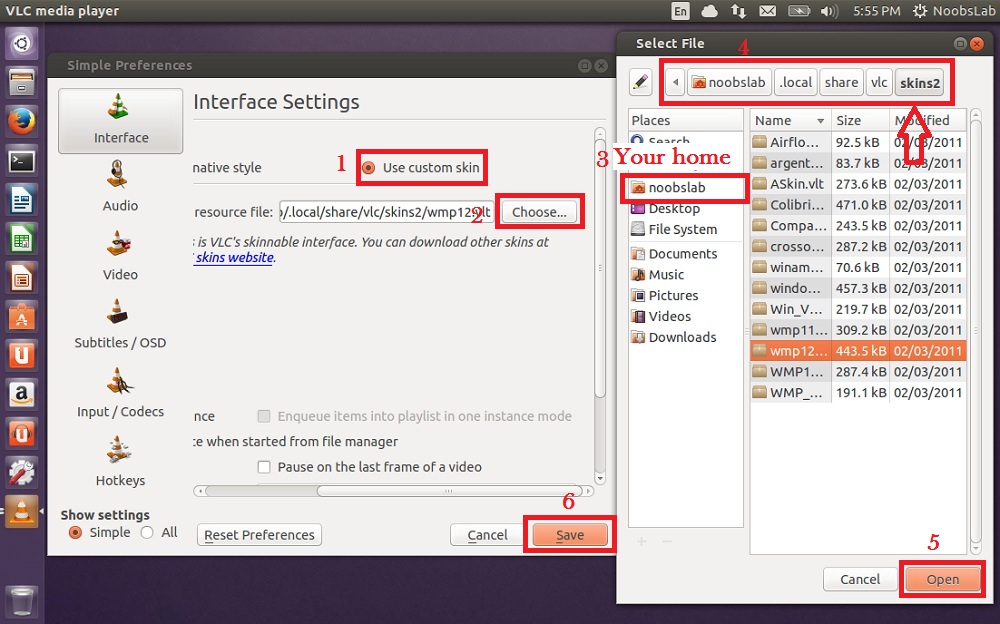Sort files by Size column header
This screenshot has width=1000, height=624.
tap(860, 120)
